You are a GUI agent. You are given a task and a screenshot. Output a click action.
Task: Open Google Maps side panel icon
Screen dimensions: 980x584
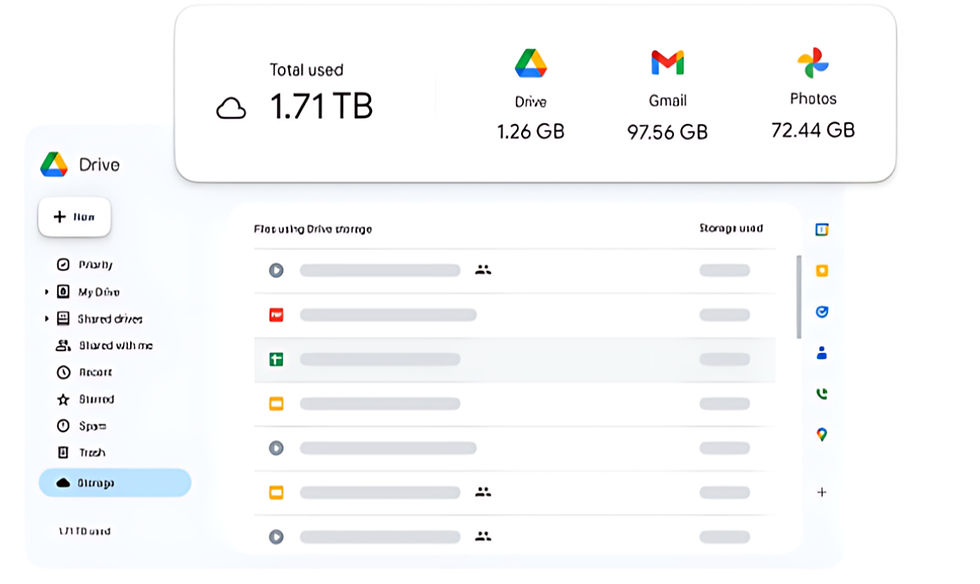[x=821, y=435]
